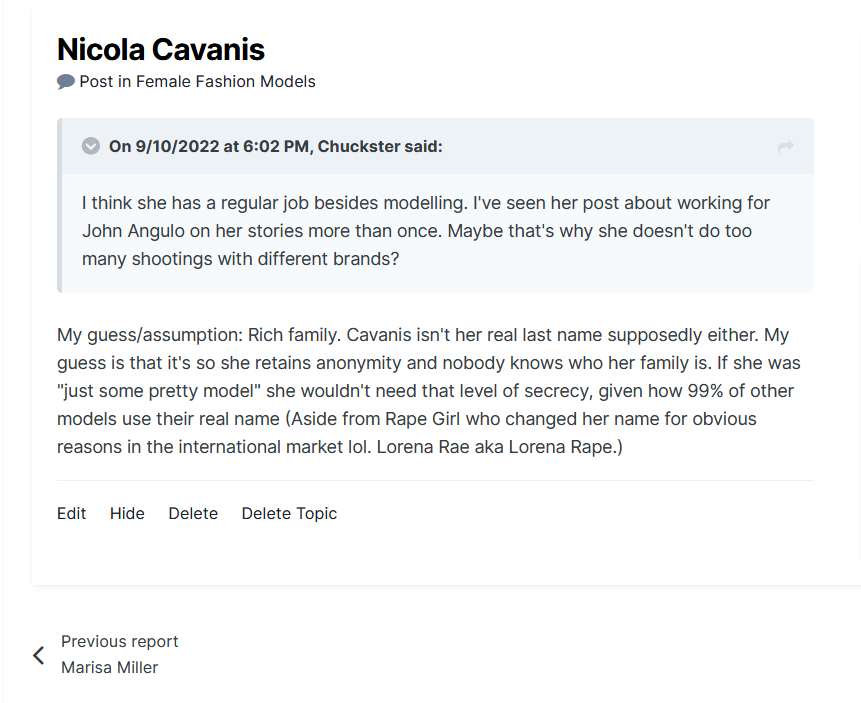Open the Female Fashion Models forum link
The height and width of the screenshot is (703, 861).
click(225, 82)
